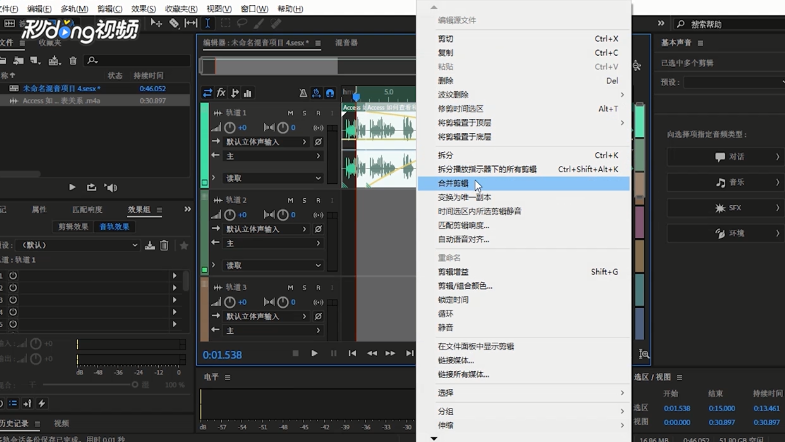785x442 pixels.
Task: Toggle power for effect slot 3
Action: tap(13, 300)
